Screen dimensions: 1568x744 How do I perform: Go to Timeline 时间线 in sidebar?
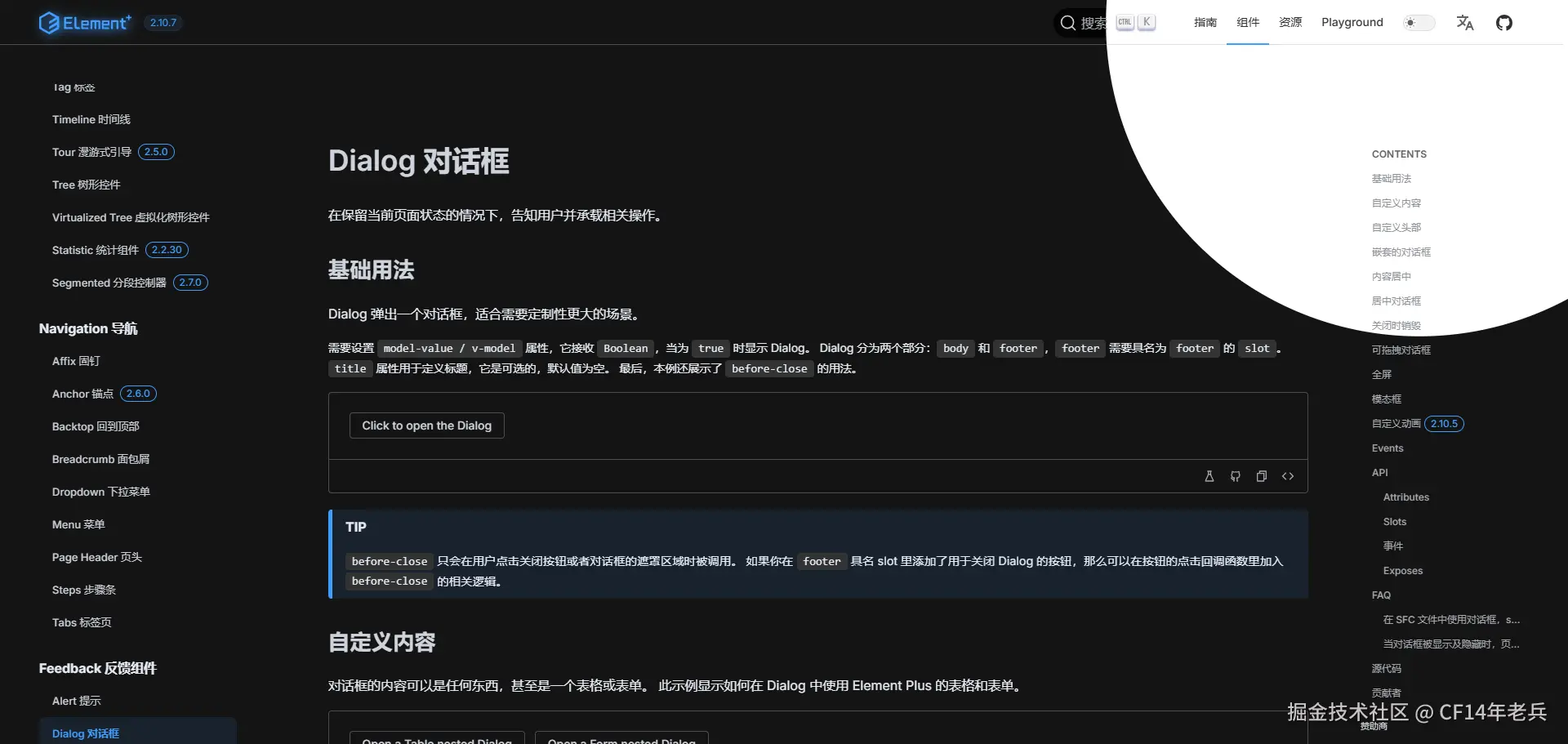(91, 119)
